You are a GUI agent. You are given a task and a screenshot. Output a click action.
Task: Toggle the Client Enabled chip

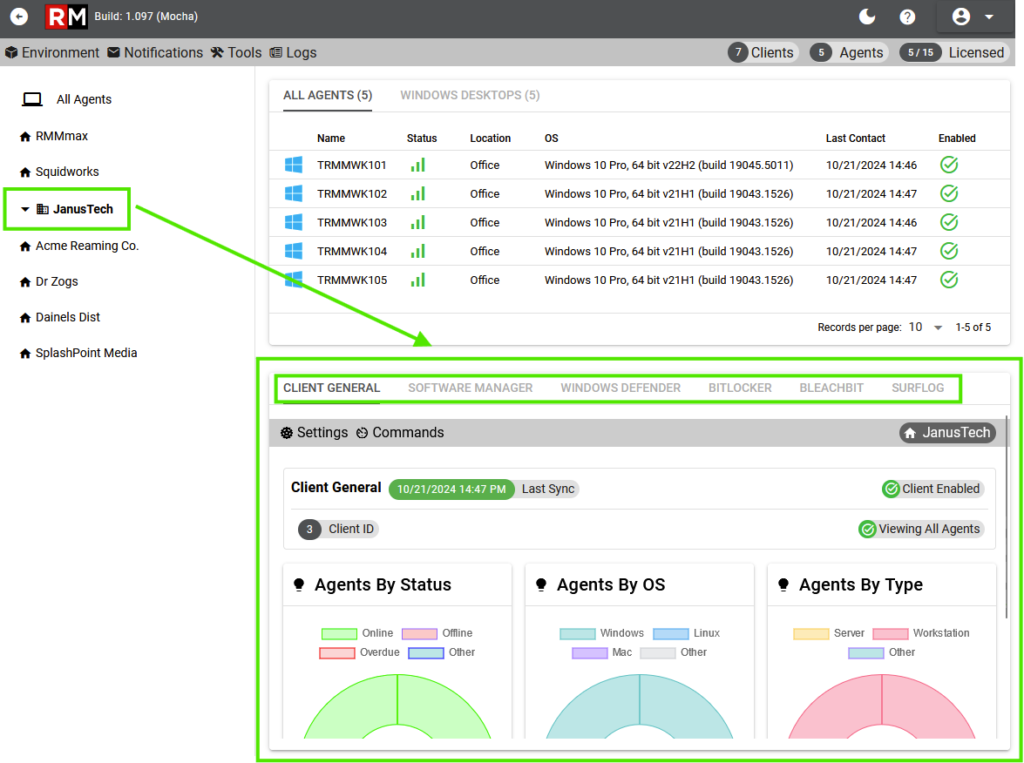[933, 489]
